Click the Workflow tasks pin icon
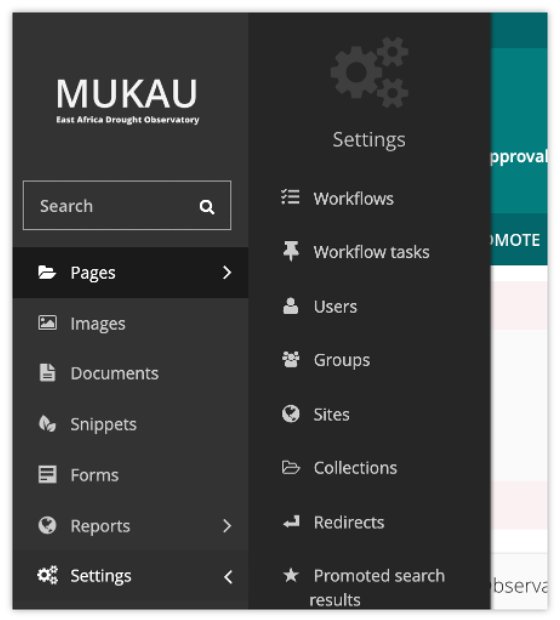 [x=291, y=251]
